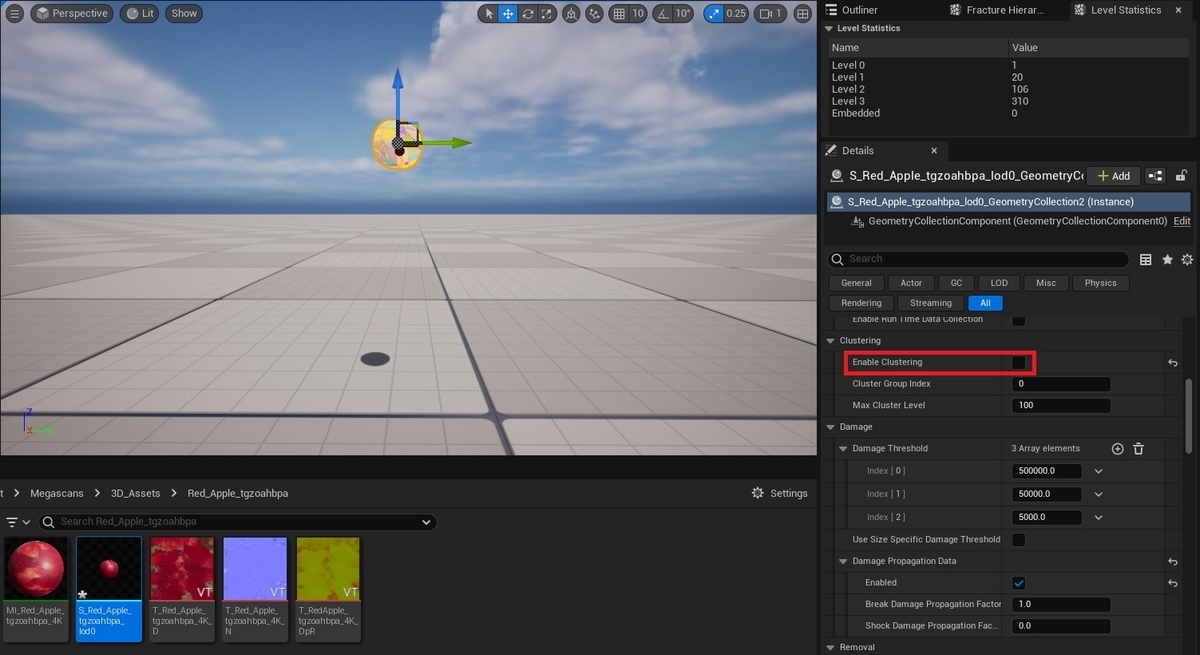
Task: Open the Perspective view mode dropdown
Action: click(x=71, y=13)
